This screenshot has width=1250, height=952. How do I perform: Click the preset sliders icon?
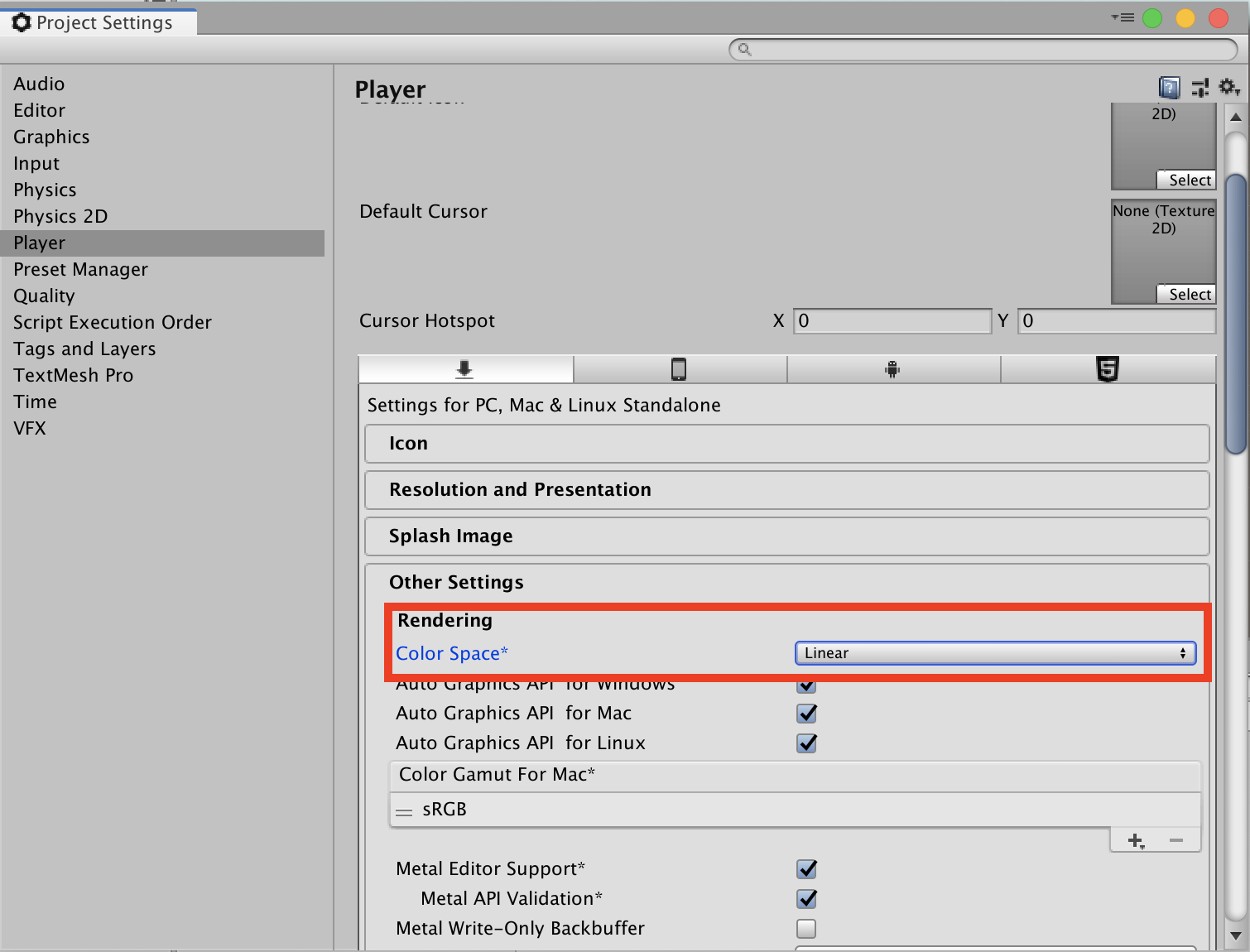point(1200,87)
